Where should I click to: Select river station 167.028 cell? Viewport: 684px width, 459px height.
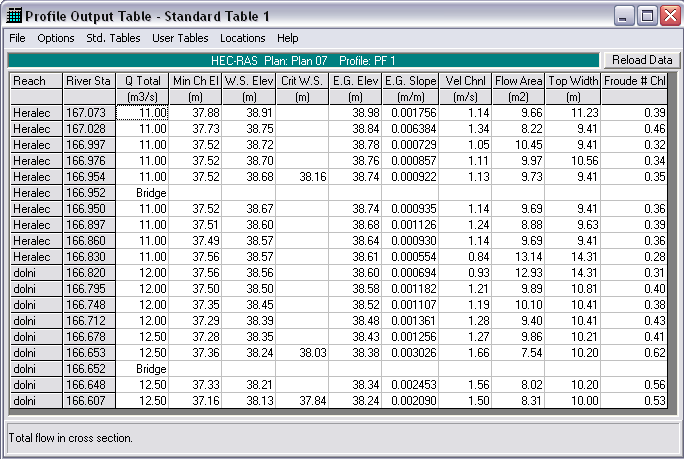89,129
